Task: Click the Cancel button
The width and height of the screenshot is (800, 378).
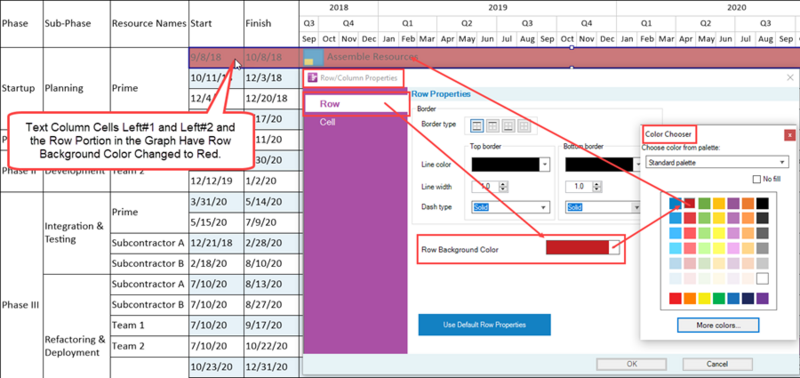Action: (717, 364)
